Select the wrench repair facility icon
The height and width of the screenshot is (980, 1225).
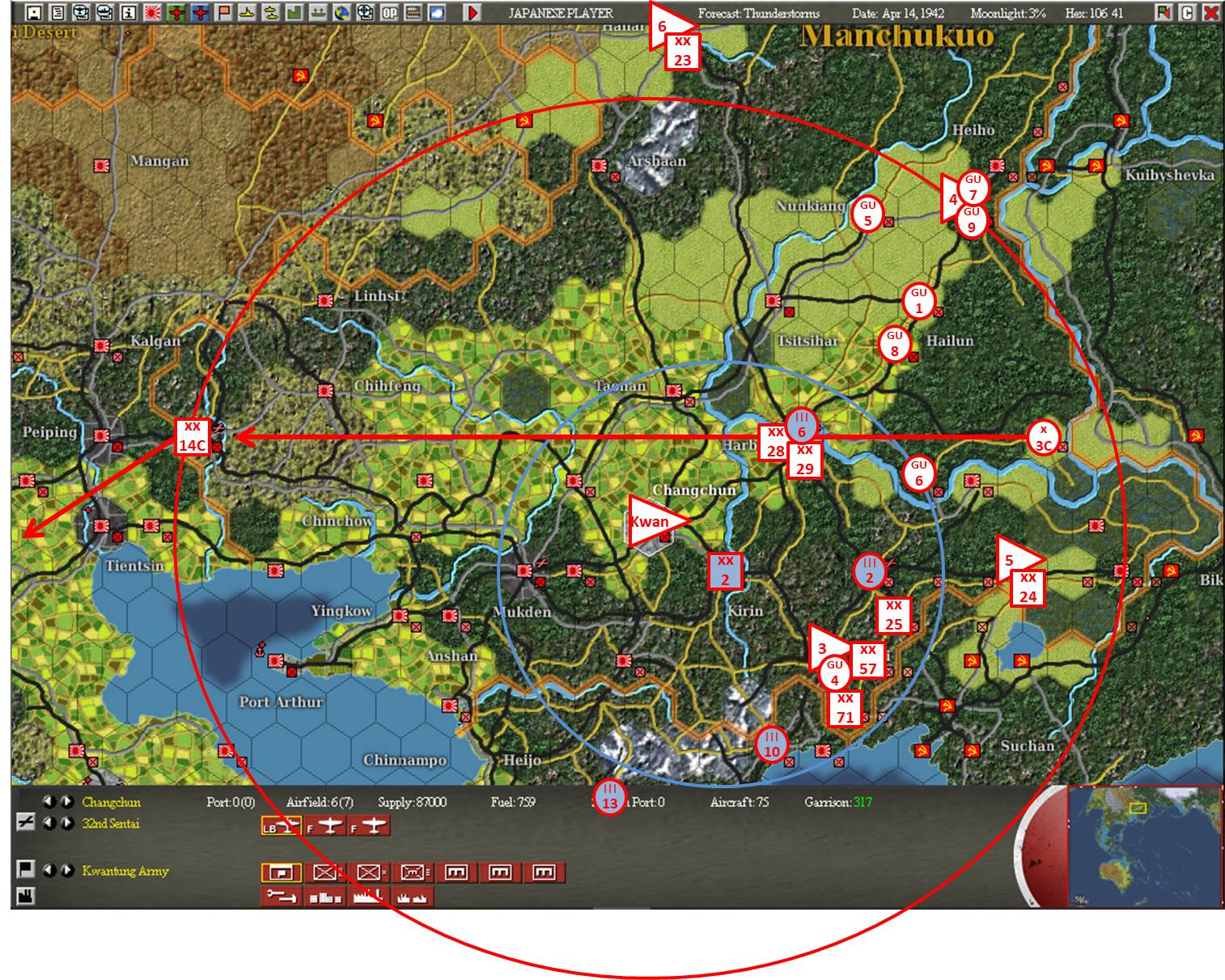pos(282,897)
